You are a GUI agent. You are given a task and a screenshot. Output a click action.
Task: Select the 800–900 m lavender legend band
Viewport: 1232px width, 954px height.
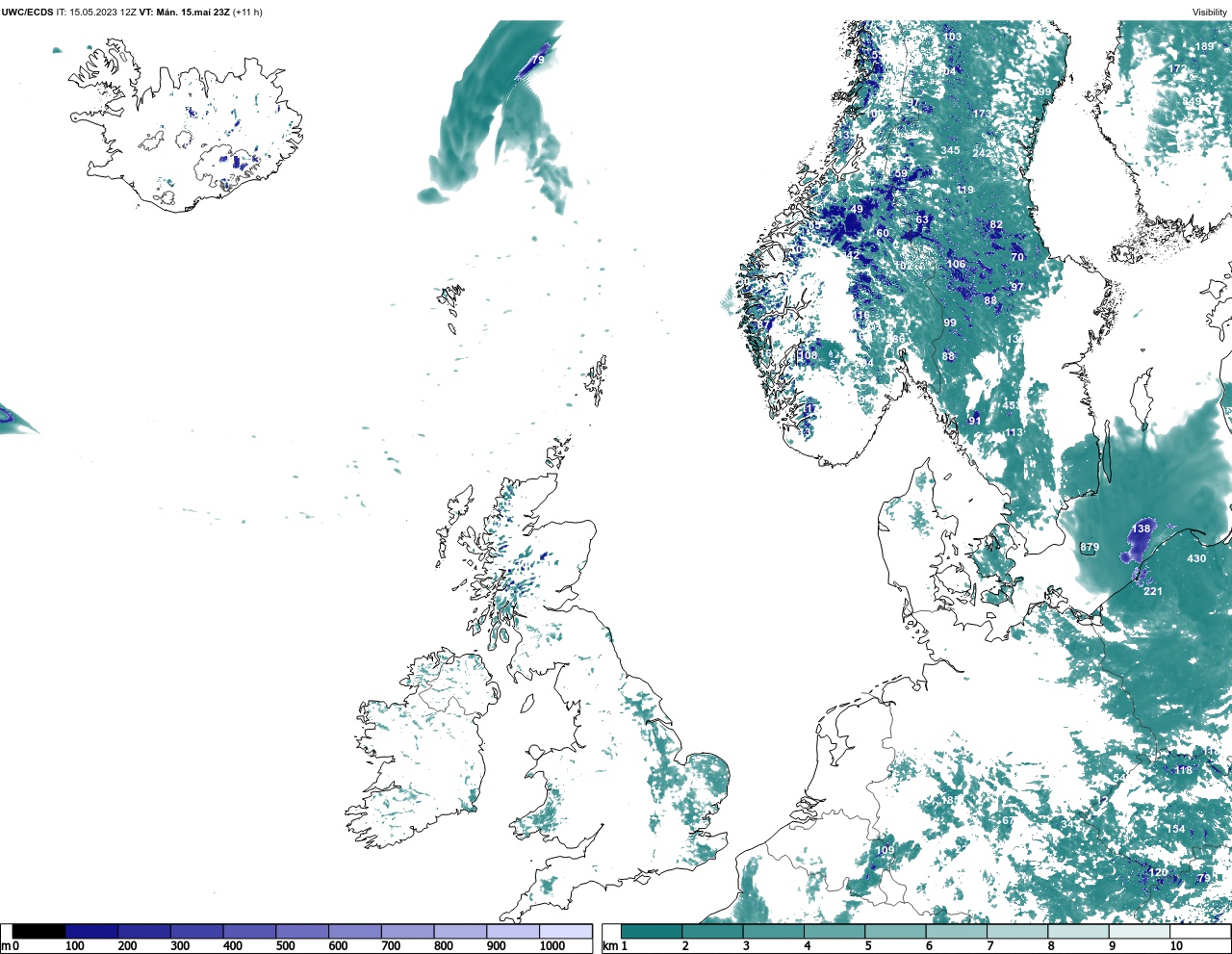tap(460, 931)
